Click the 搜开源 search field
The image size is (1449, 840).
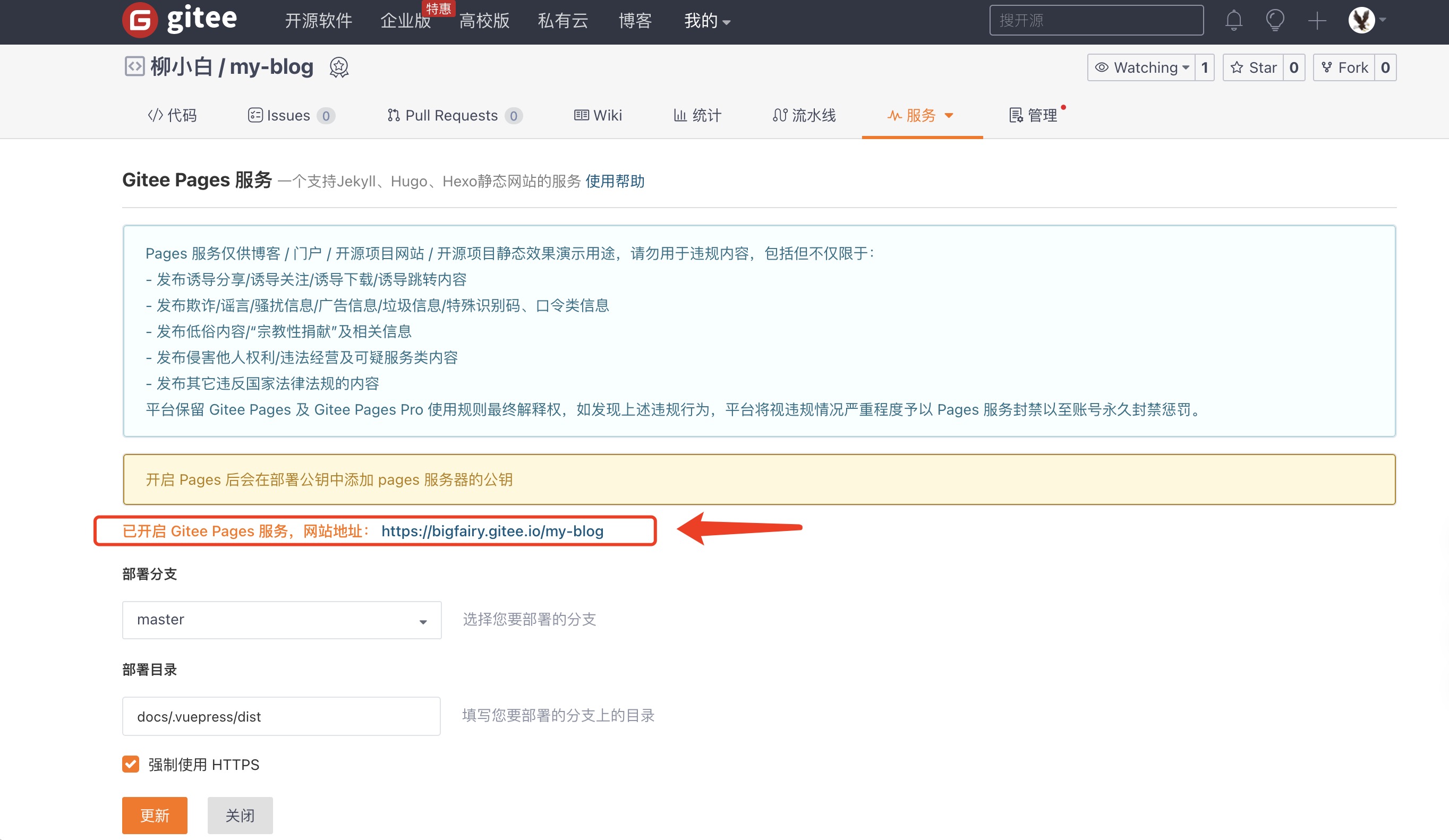(x=1096, y=20)
